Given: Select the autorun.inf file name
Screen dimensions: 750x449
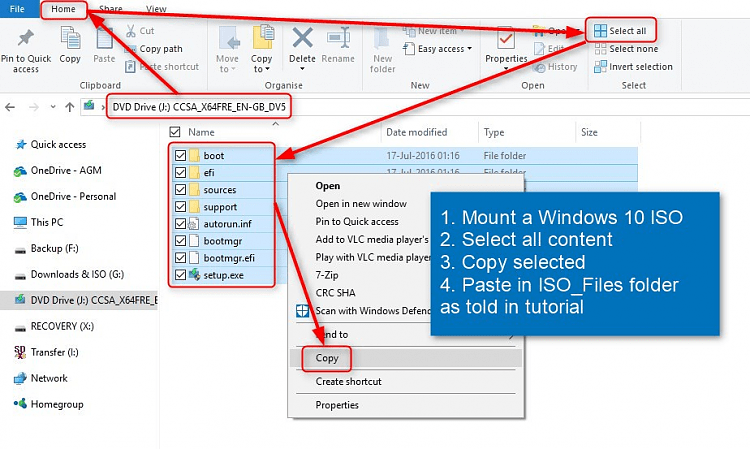Looking at the screenshot, I should [x=228, y=224].
